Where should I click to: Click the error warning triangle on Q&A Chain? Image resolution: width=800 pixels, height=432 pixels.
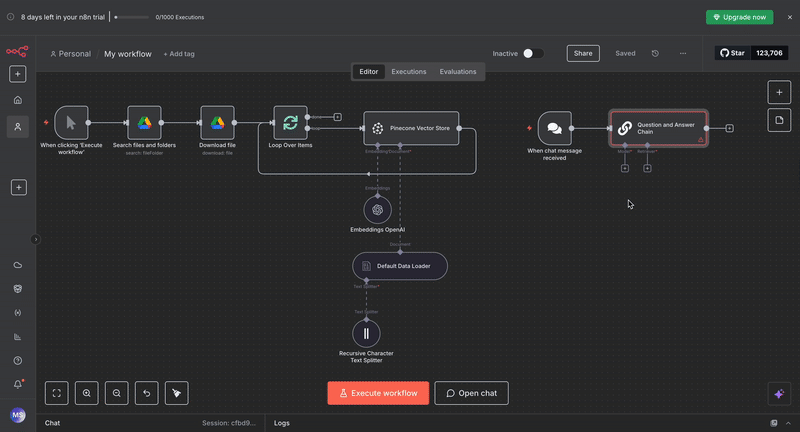701,140
